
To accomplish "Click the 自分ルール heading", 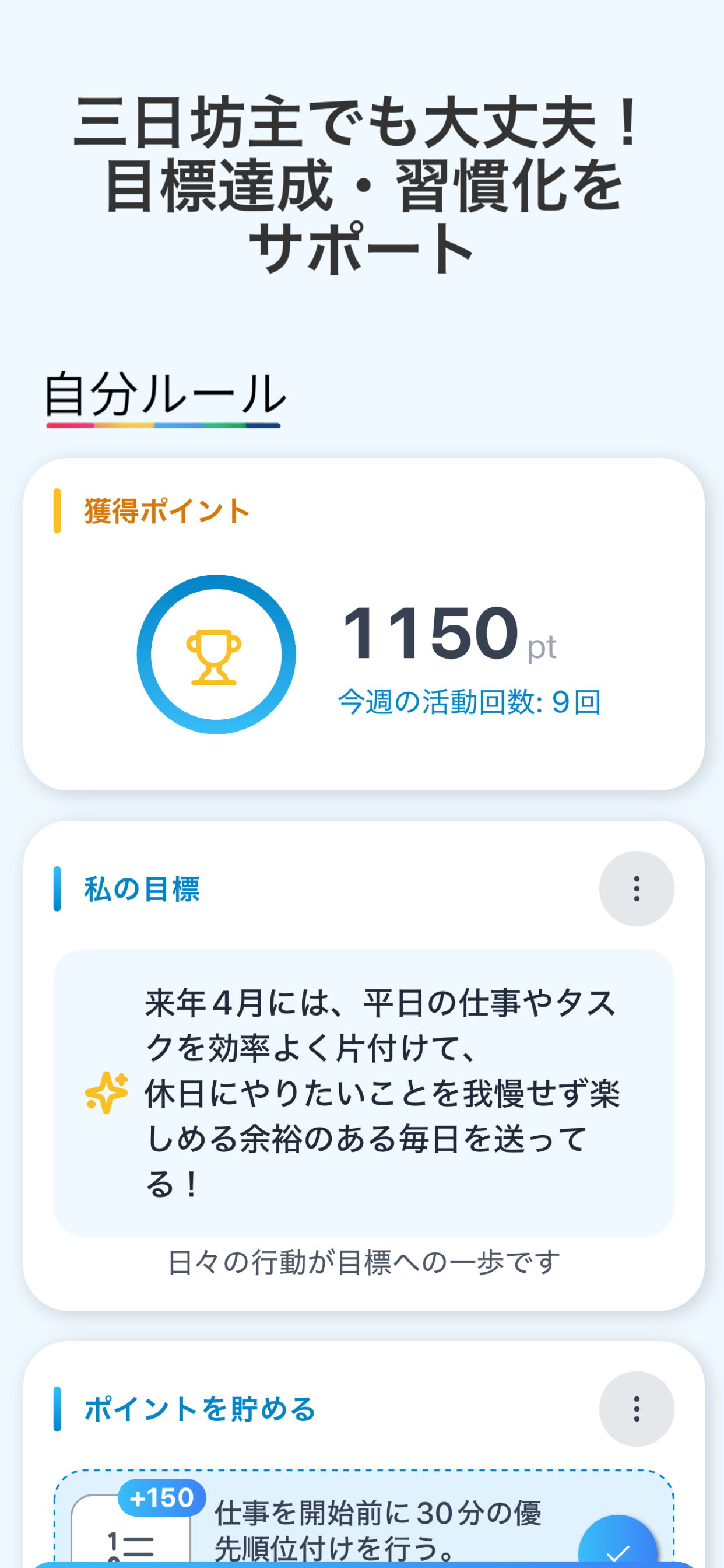I will pos(165,393).
